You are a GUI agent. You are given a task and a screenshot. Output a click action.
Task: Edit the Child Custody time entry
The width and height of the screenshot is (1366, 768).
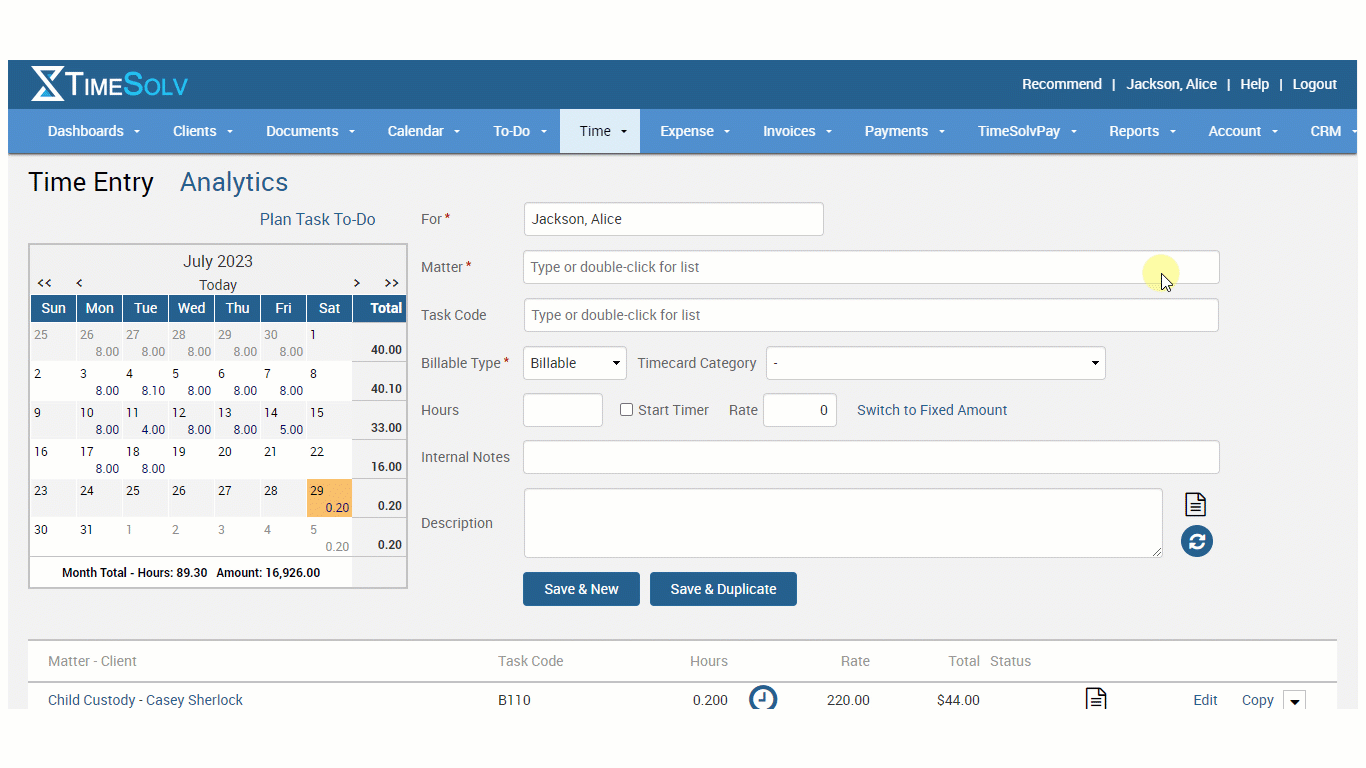click(1205, 700)
